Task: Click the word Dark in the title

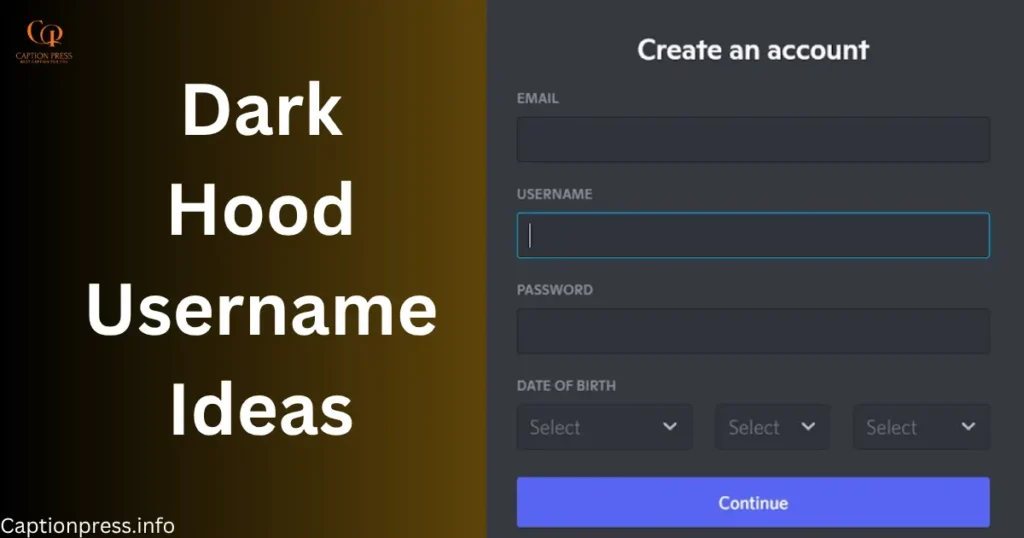Action: click(x=261, y=111)
